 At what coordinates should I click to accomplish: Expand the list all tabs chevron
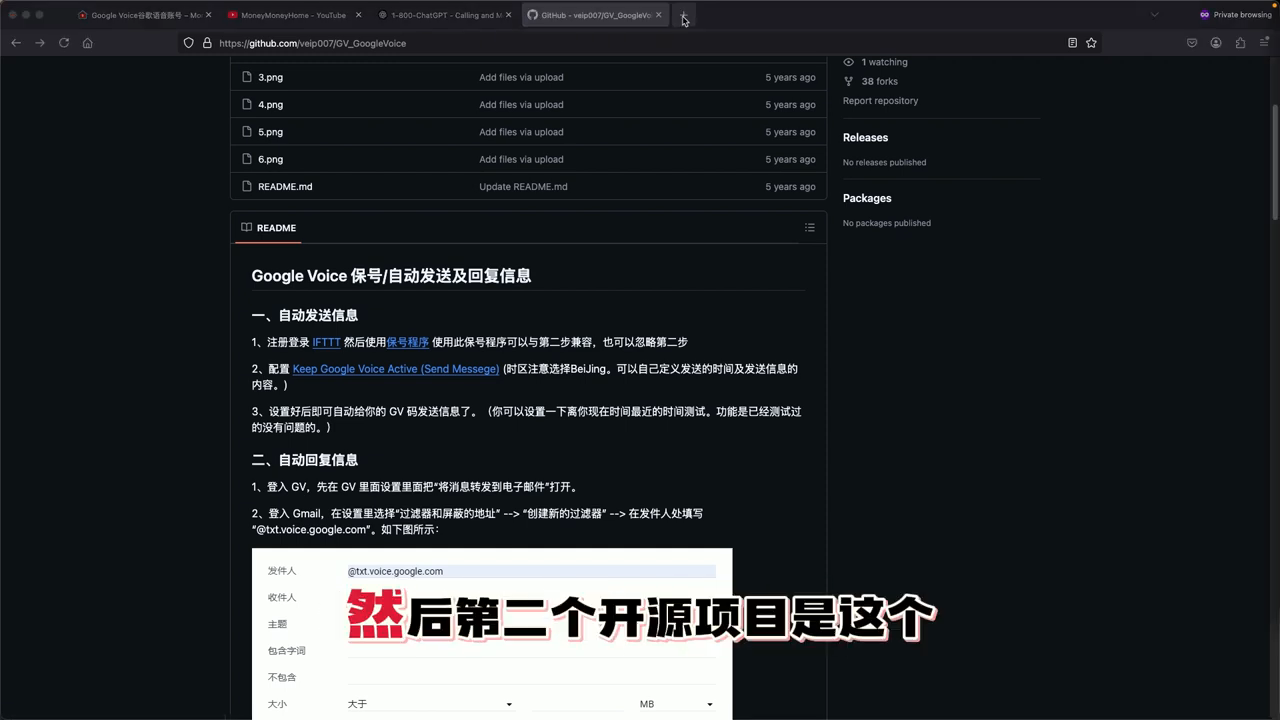[1154, 15]
